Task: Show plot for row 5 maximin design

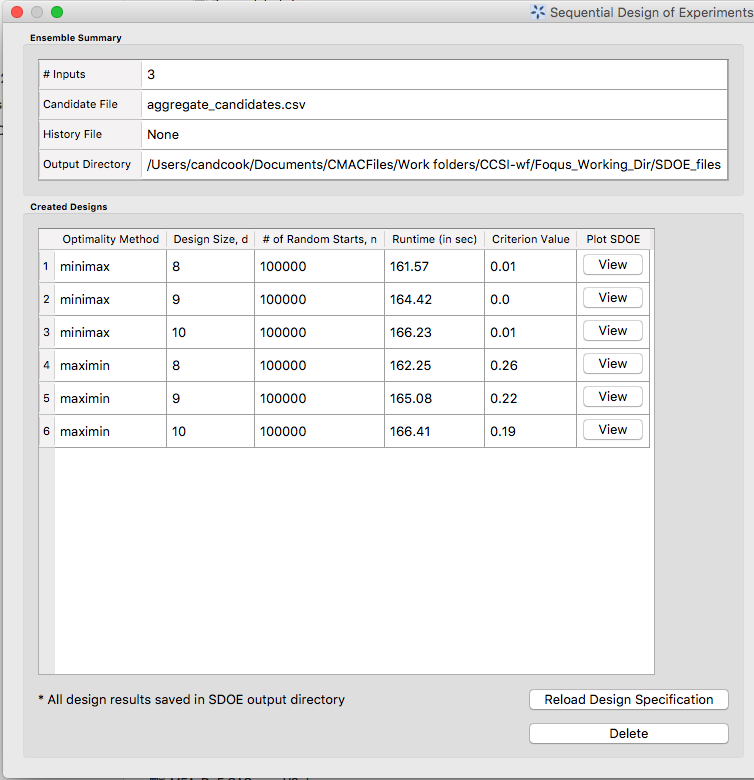Action: tap(612, 397)
